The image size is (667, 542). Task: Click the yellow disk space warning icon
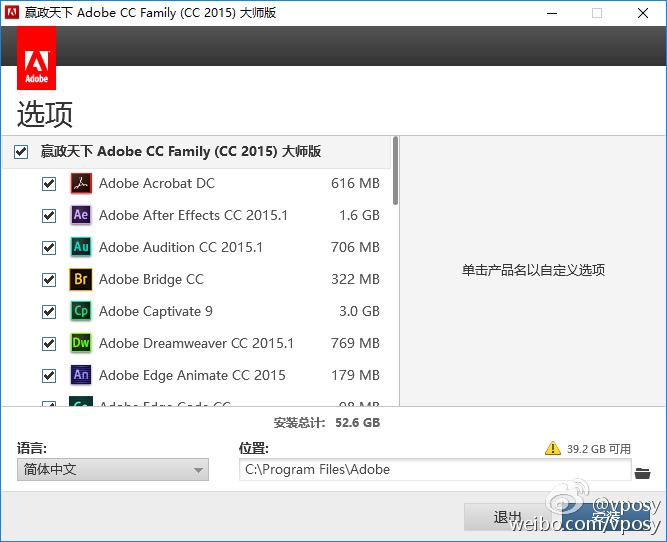pos(553,448)
